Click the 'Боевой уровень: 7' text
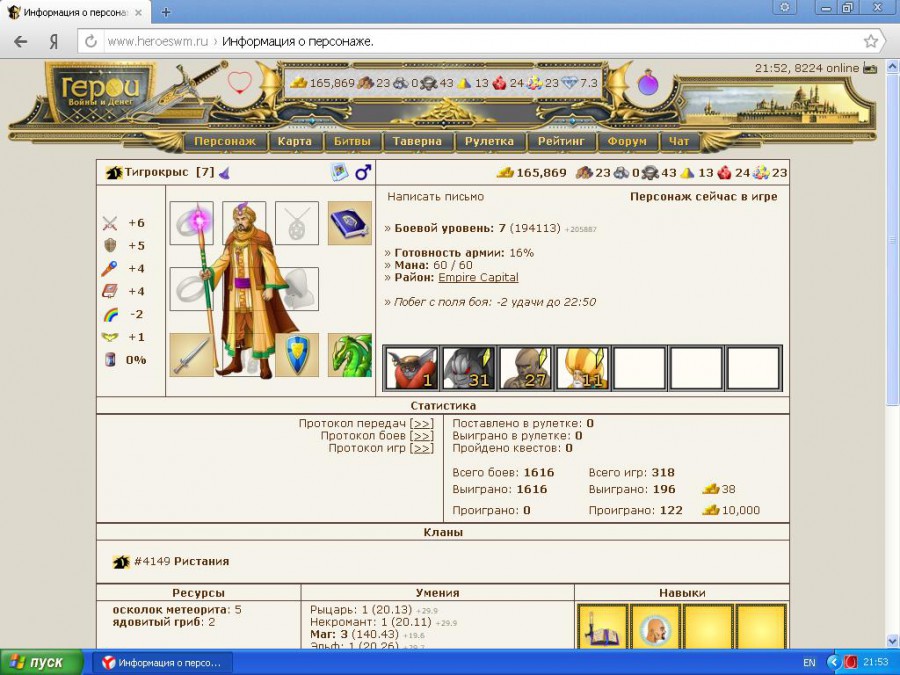900x675 pixels. tap(450, 228)
